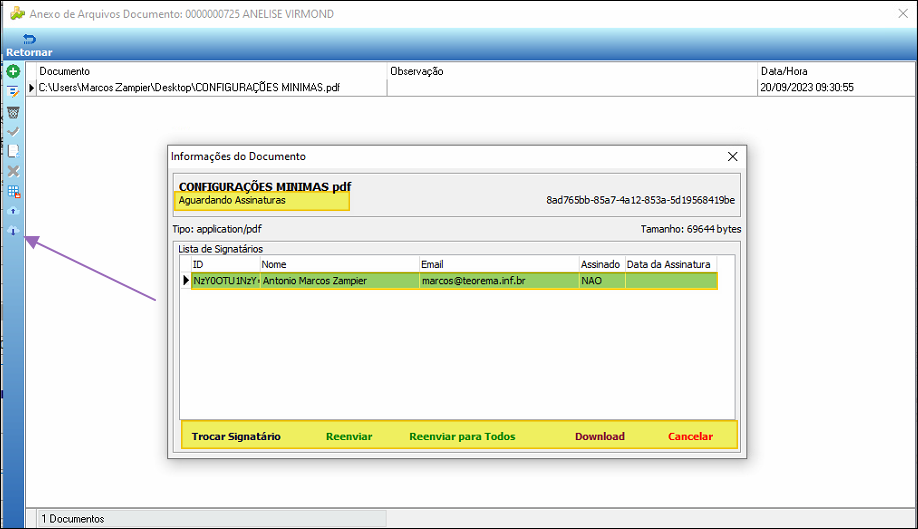Click the CONFIGURAÇÕES MINIMAS pdf title

(x=265, y=187)
